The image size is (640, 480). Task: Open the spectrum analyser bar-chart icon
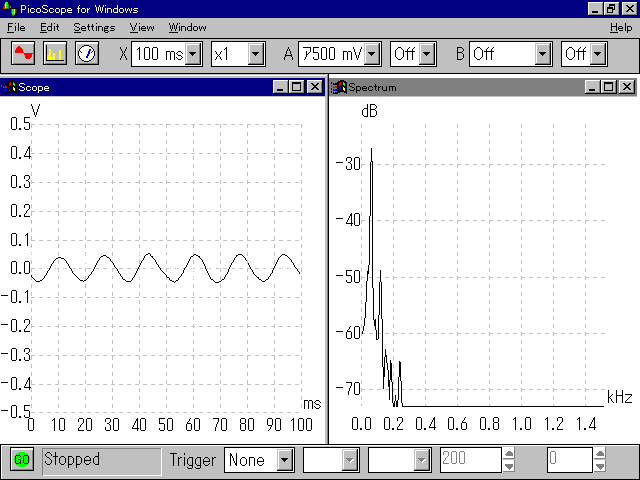click(x=55, y=53)
